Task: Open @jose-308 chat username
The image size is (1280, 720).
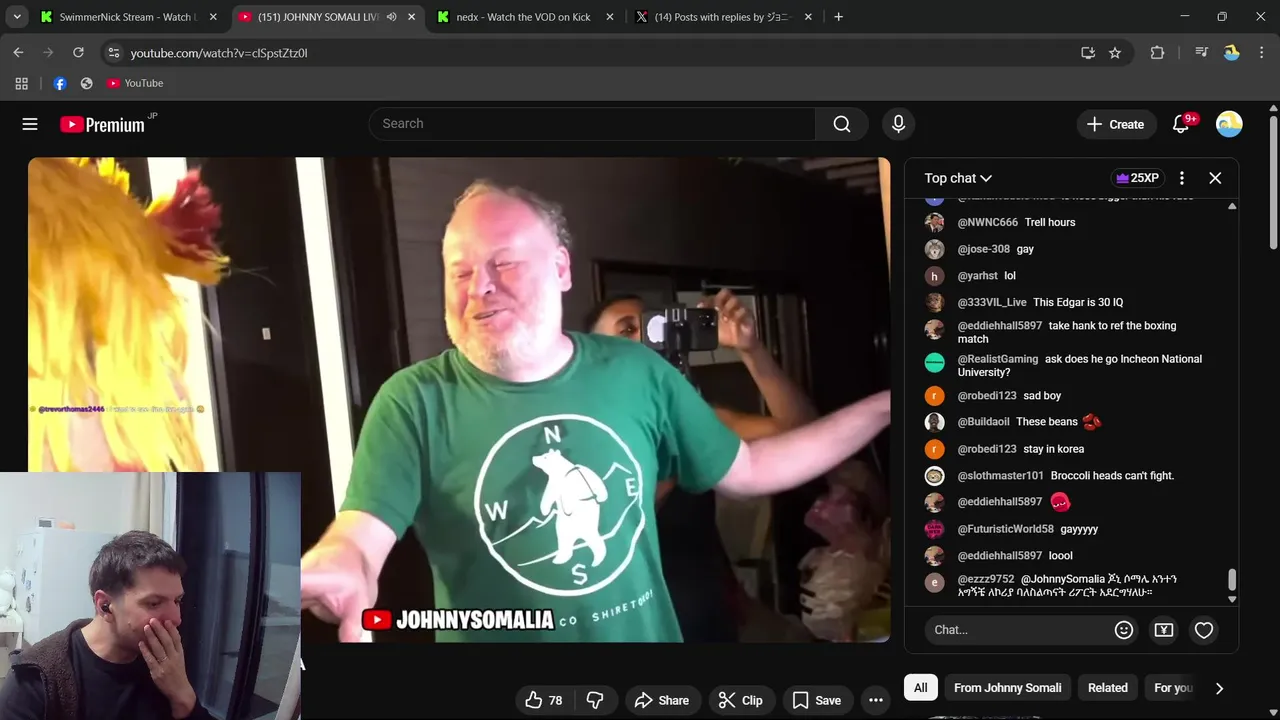Action: (983, 249)
